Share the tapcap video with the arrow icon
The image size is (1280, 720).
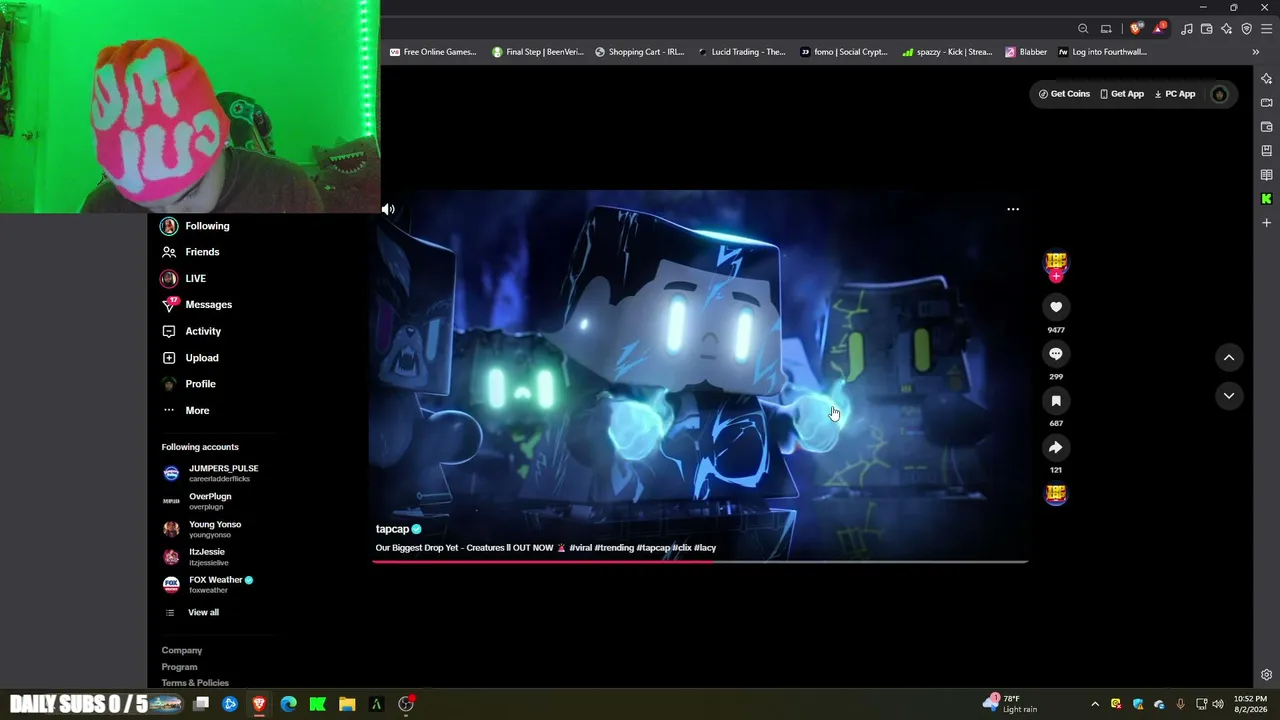tap(1056, 448)
